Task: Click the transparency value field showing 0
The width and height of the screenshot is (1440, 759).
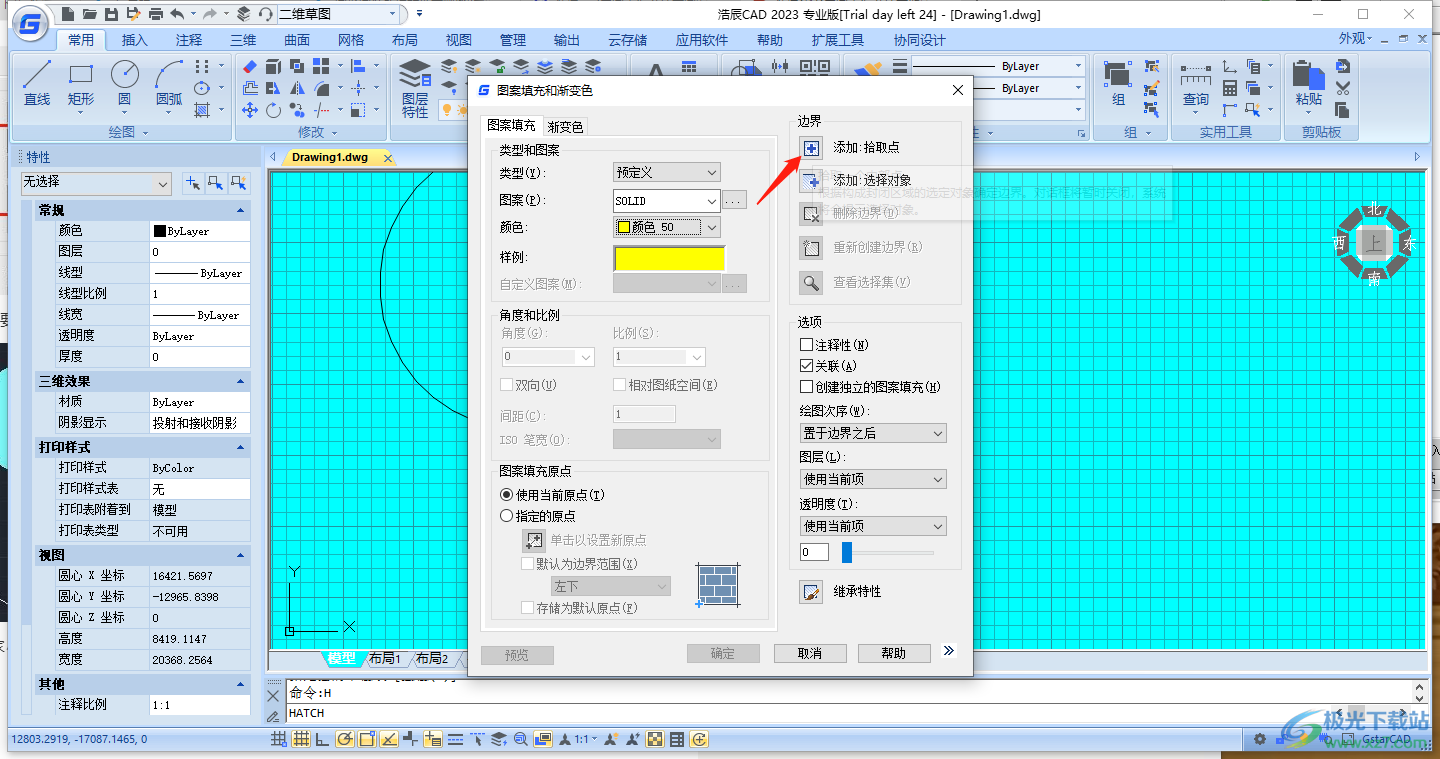Action: [815, 552]
